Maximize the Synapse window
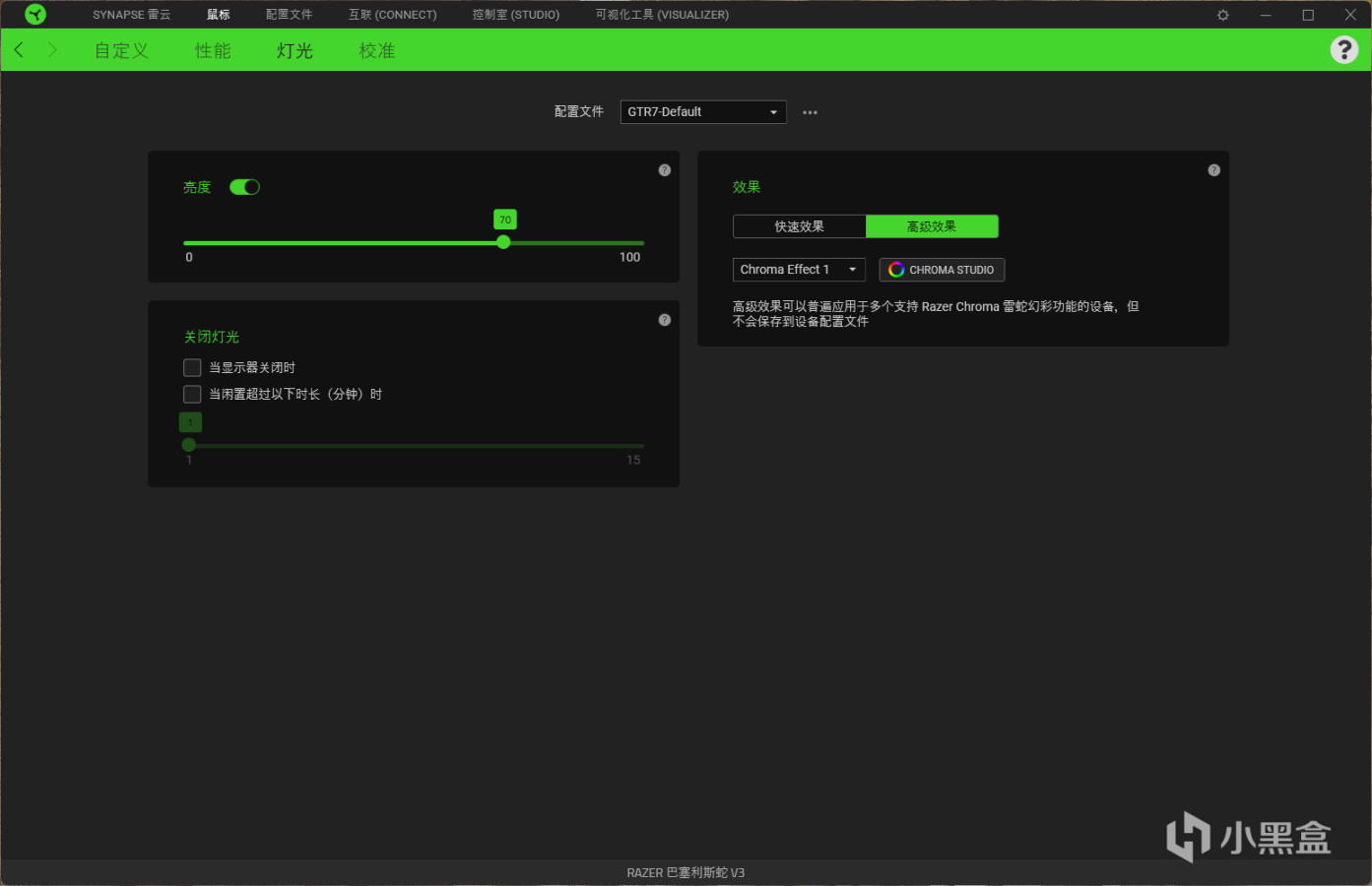Screen dimensions: 1372x886 tap(1308, 15)
